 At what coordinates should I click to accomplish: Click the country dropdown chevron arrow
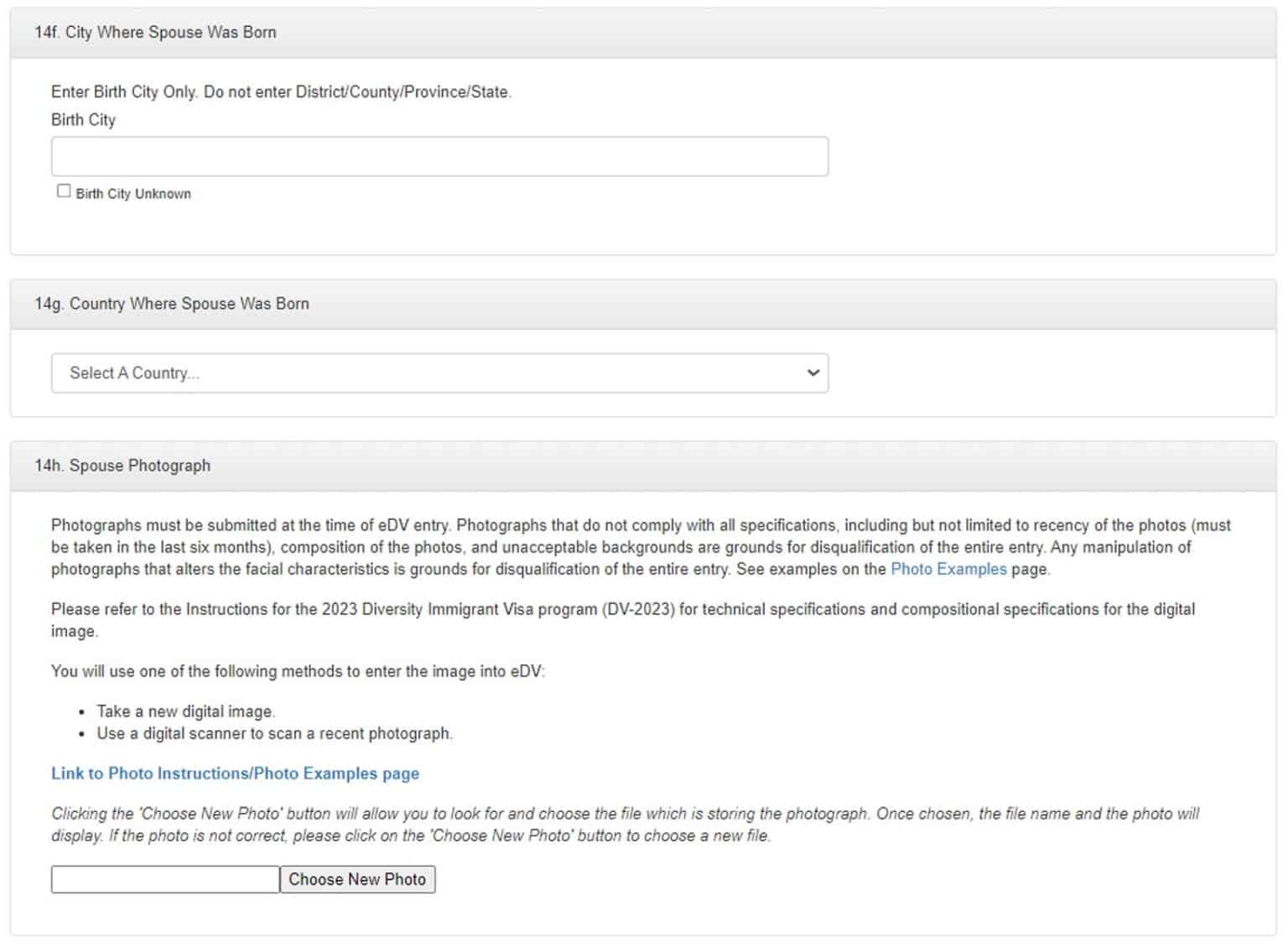click(812, 373)
